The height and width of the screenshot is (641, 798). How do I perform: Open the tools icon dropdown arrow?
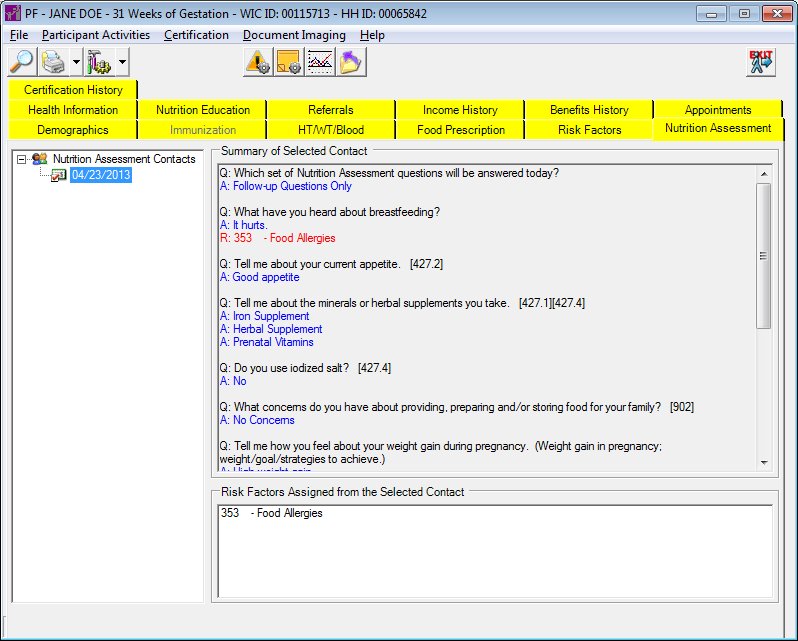[123, 62]
